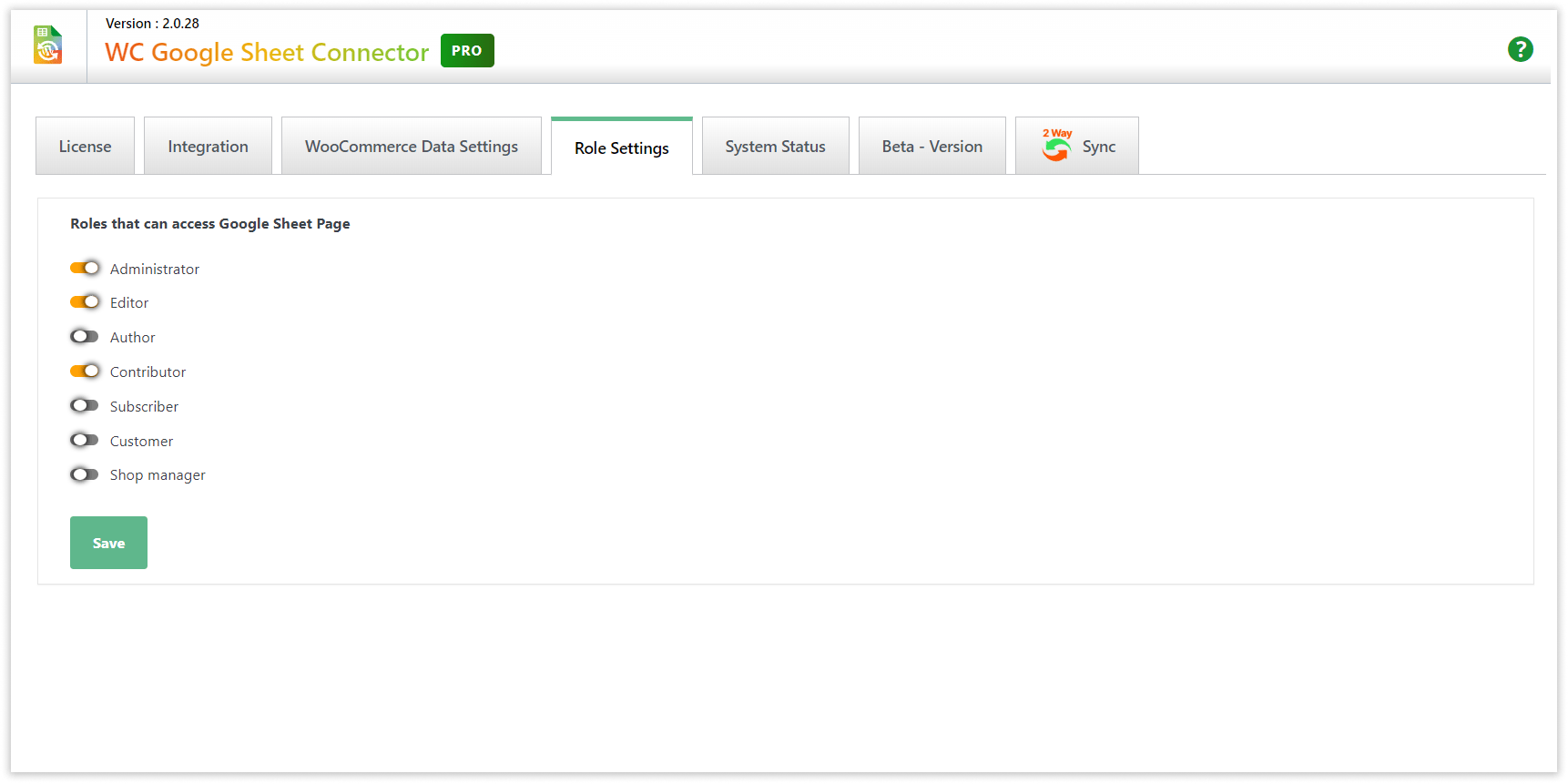The width and height of the screenshot is (1568, 784).
Task: Click the WC Google Sheet Connector logo icon
Action: pos(47,45)
